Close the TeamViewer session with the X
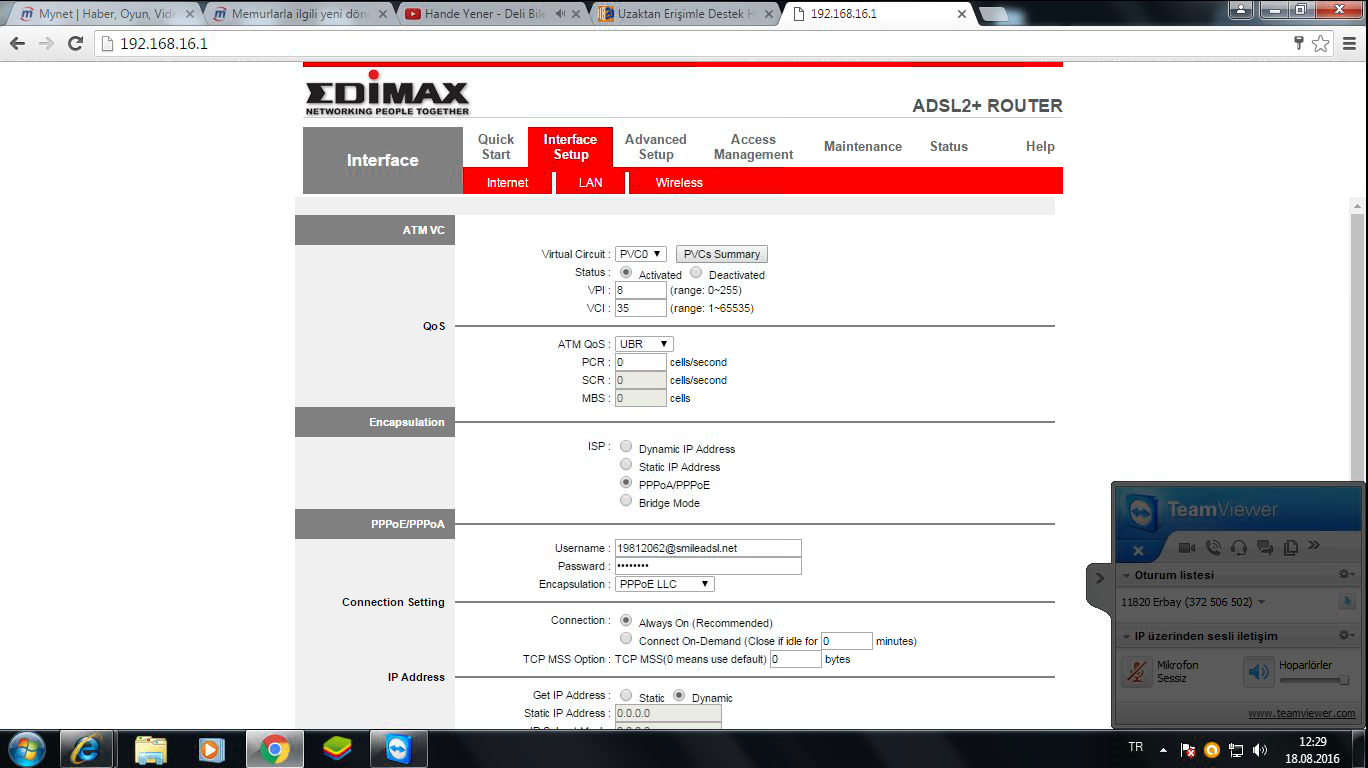The image size is (1368, 768). click(x=1138, y=551)
